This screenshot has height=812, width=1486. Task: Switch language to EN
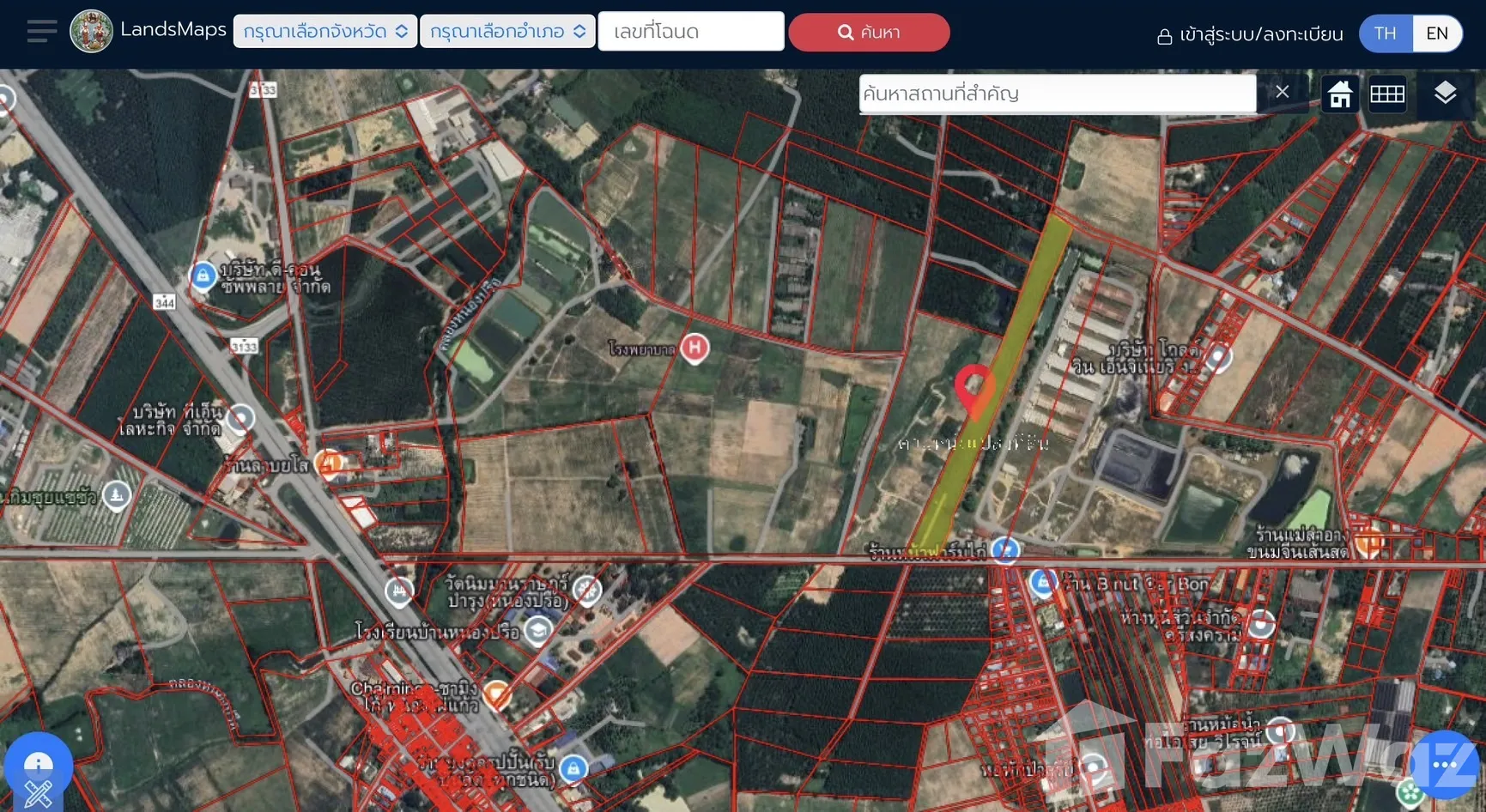1436,33
